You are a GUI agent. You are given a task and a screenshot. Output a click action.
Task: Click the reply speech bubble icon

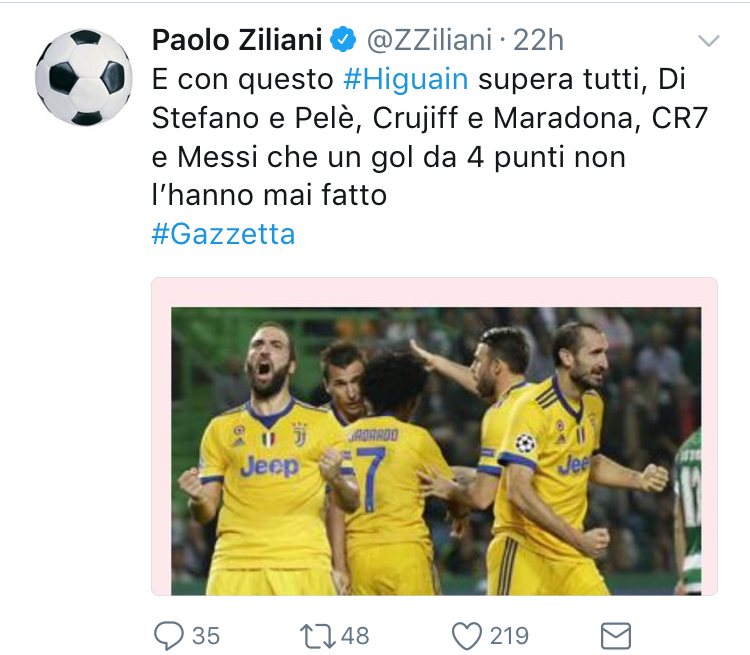(170, 634)
